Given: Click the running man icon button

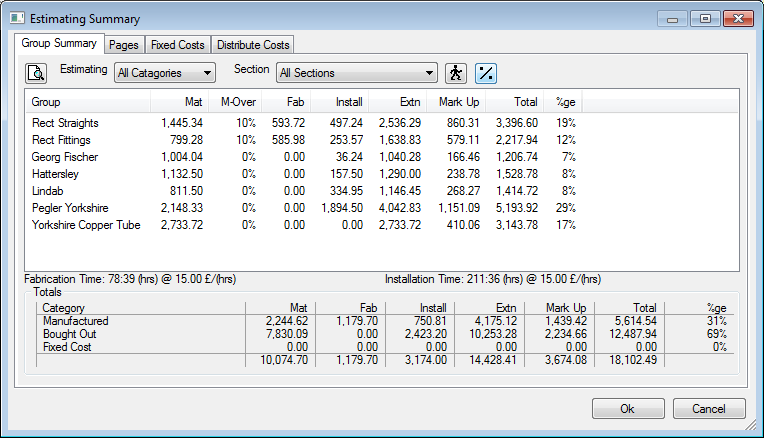Looking at the screenshot, I should [456, 74].
